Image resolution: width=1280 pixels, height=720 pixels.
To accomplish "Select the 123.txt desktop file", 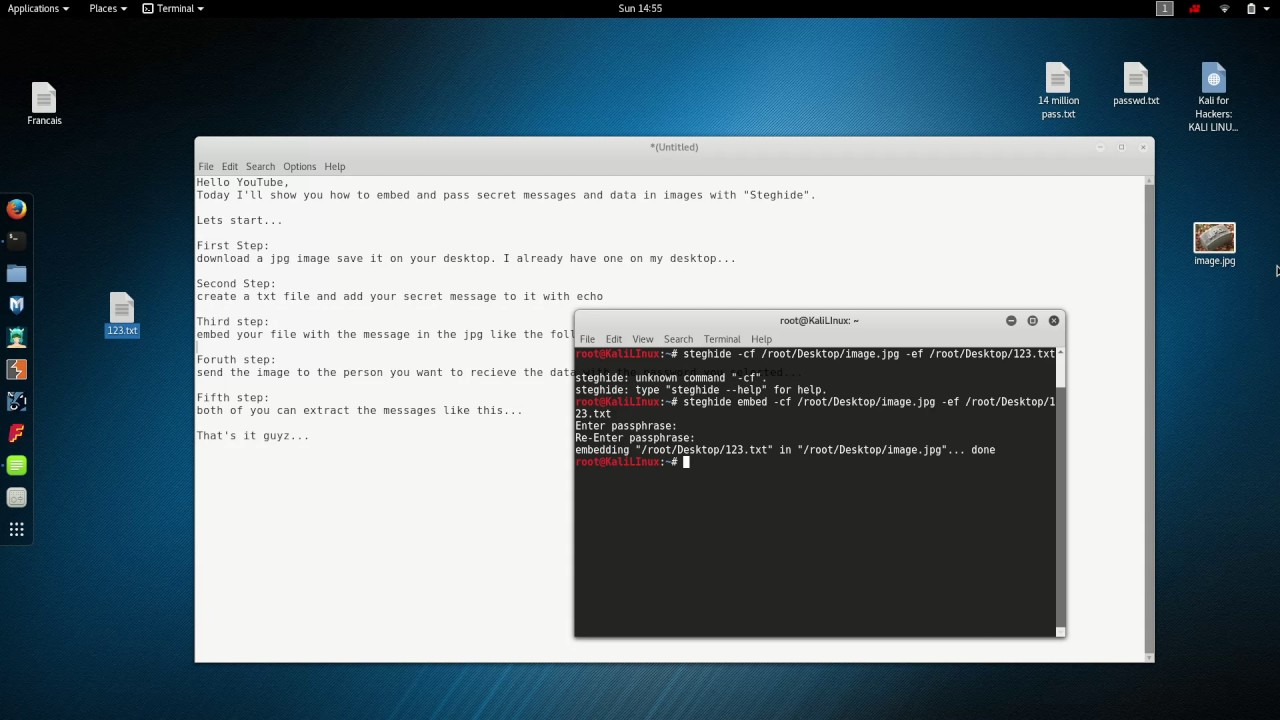I will coord(122,314).
